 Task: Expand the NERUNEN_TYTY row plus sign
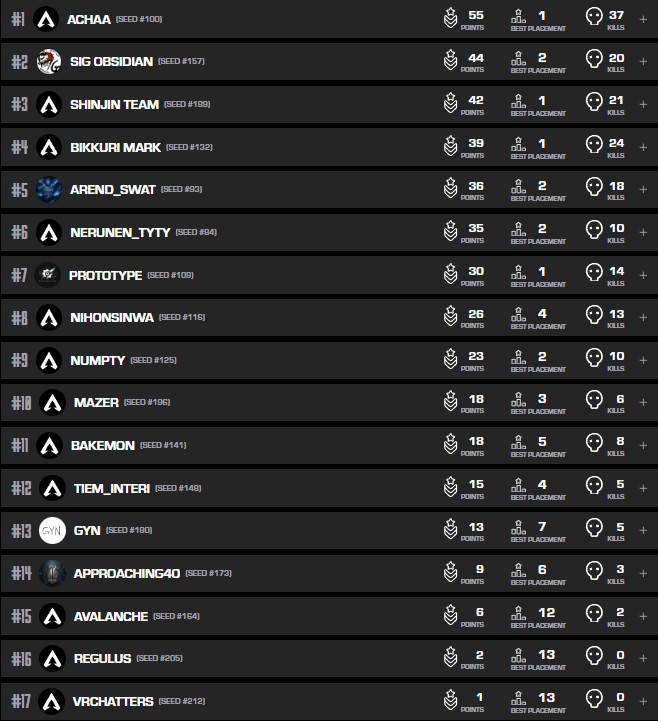click(x=643, y=232)
